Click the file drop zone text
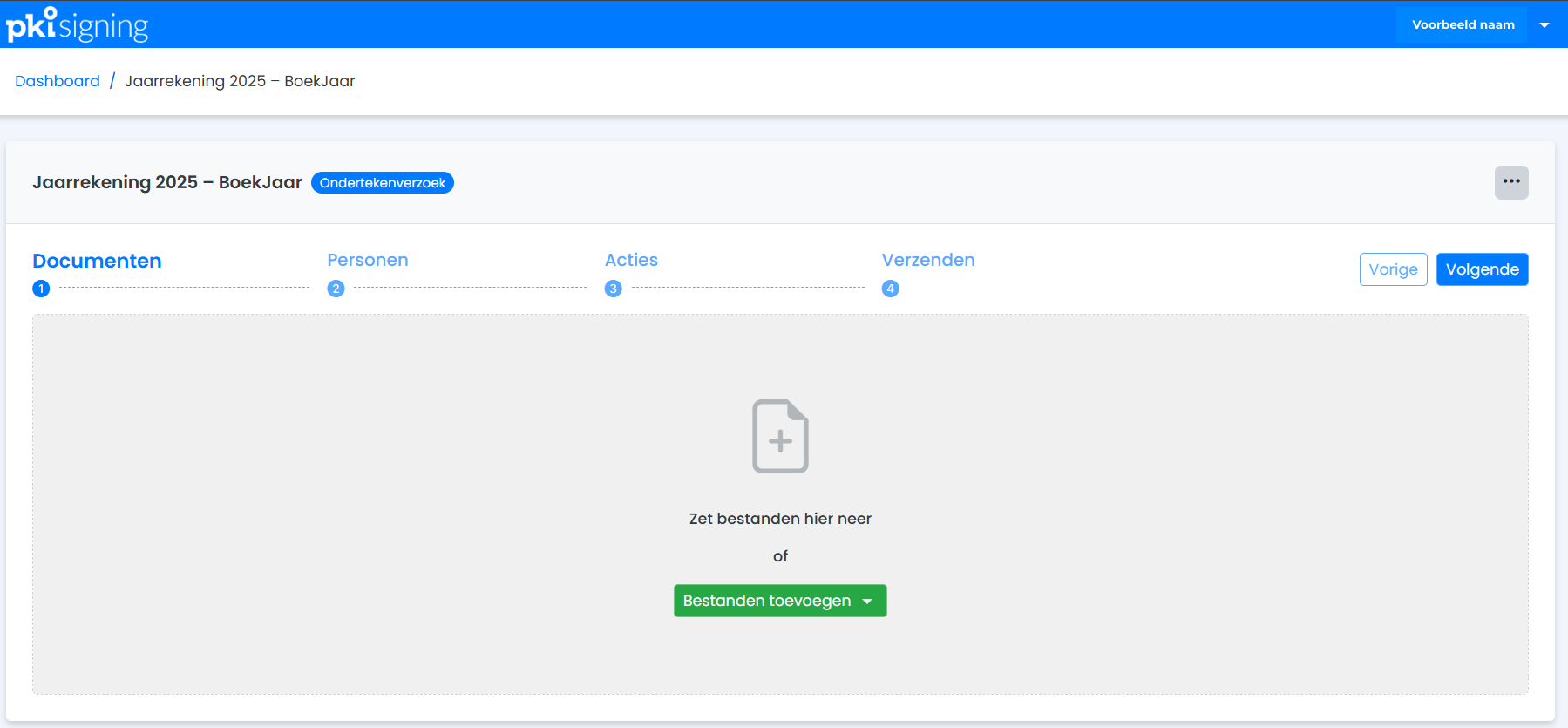 780,519
